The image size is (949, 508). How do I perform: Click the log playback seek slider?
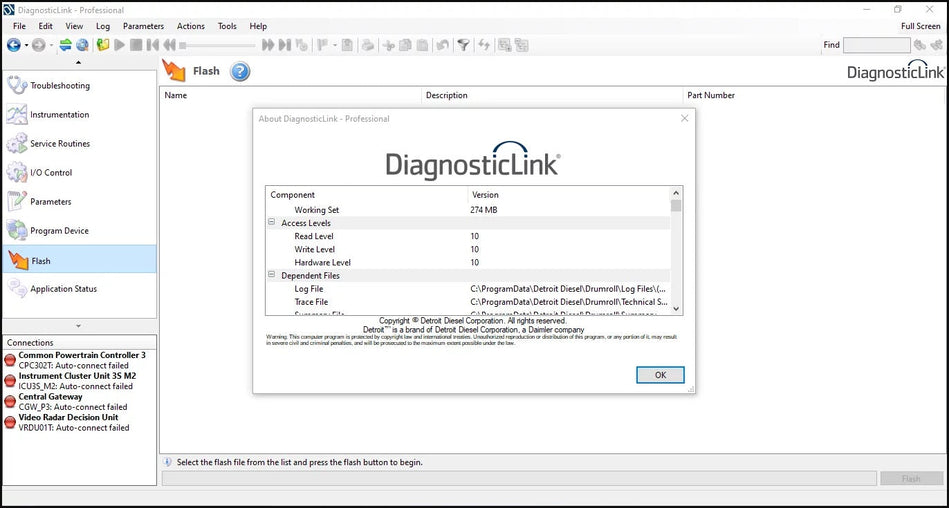(x=217, y=45)
